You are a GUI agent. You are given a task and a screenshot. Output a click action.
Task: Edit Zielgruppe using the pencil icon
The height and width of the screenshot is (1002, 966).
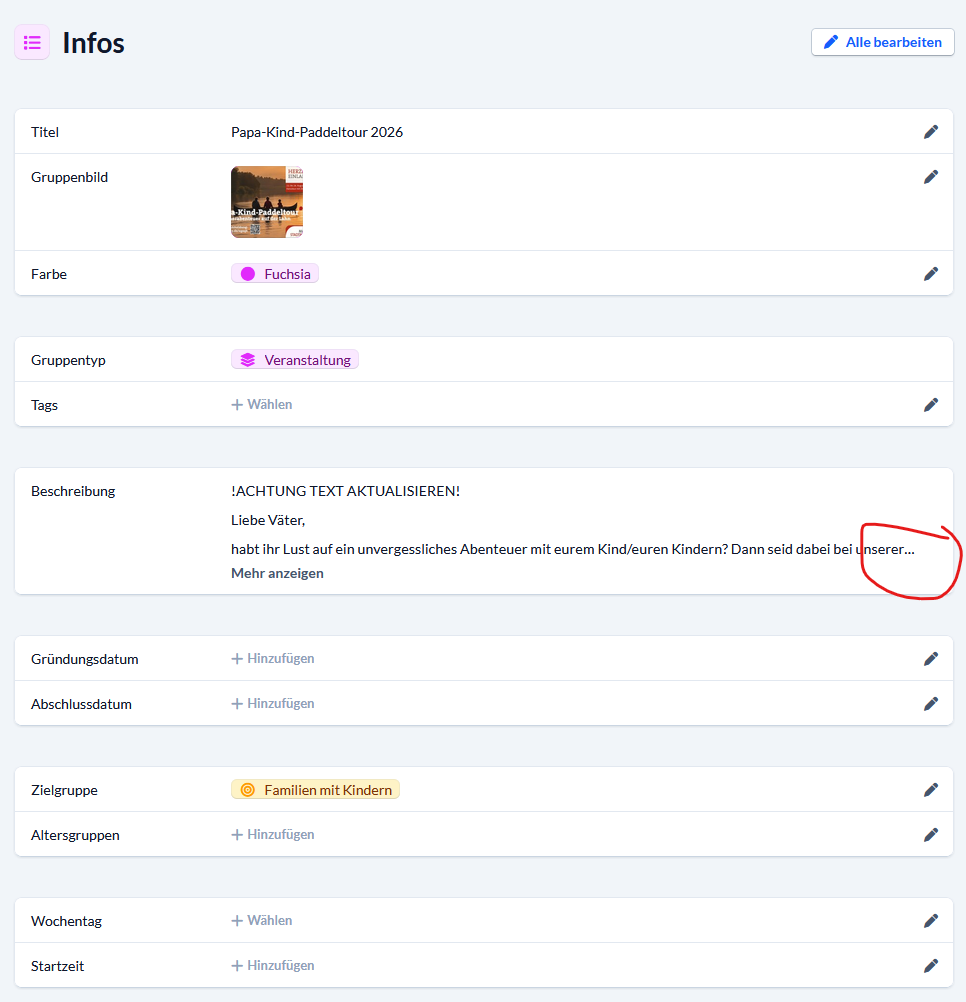pyautogui.click(x=930, y=790)
